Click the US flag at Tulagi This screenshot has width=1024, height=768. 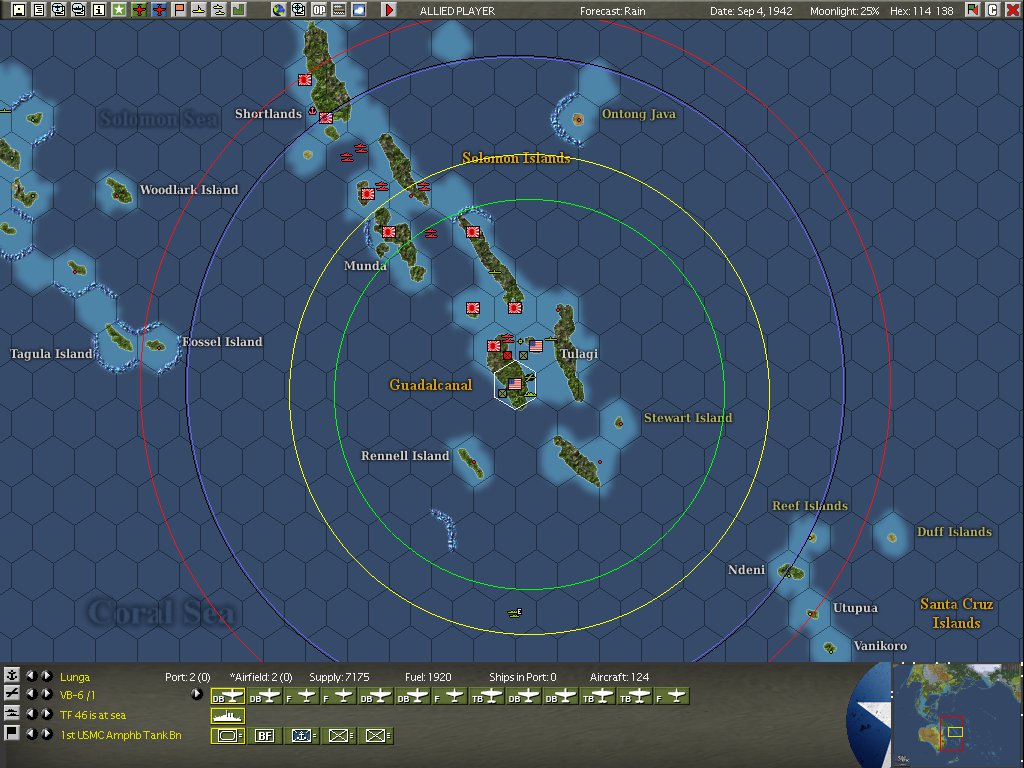click(536, 346)
